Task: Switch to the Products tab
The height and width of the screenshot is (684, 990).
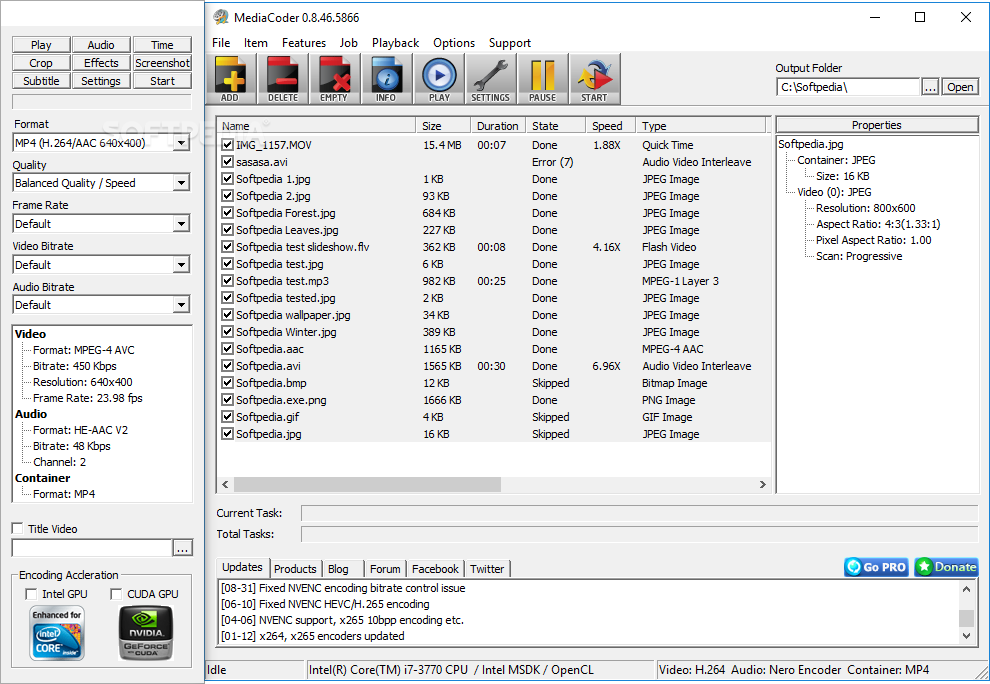Action: pyautogui.click(x=295, y=569)
